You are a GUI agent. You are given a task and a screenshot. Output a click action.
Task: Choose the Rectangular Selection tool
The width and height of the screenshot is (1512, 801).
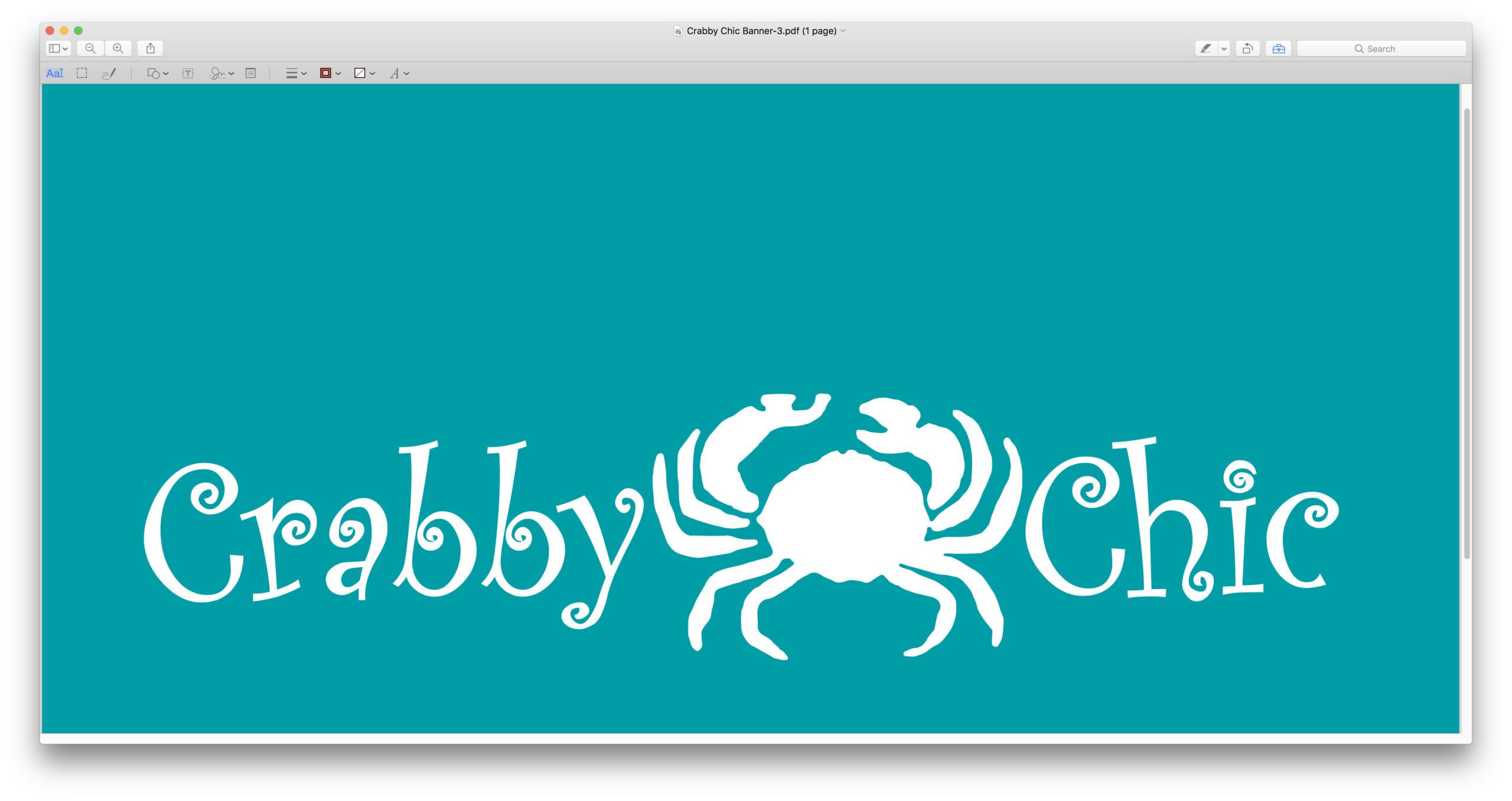tap(82, 73)
